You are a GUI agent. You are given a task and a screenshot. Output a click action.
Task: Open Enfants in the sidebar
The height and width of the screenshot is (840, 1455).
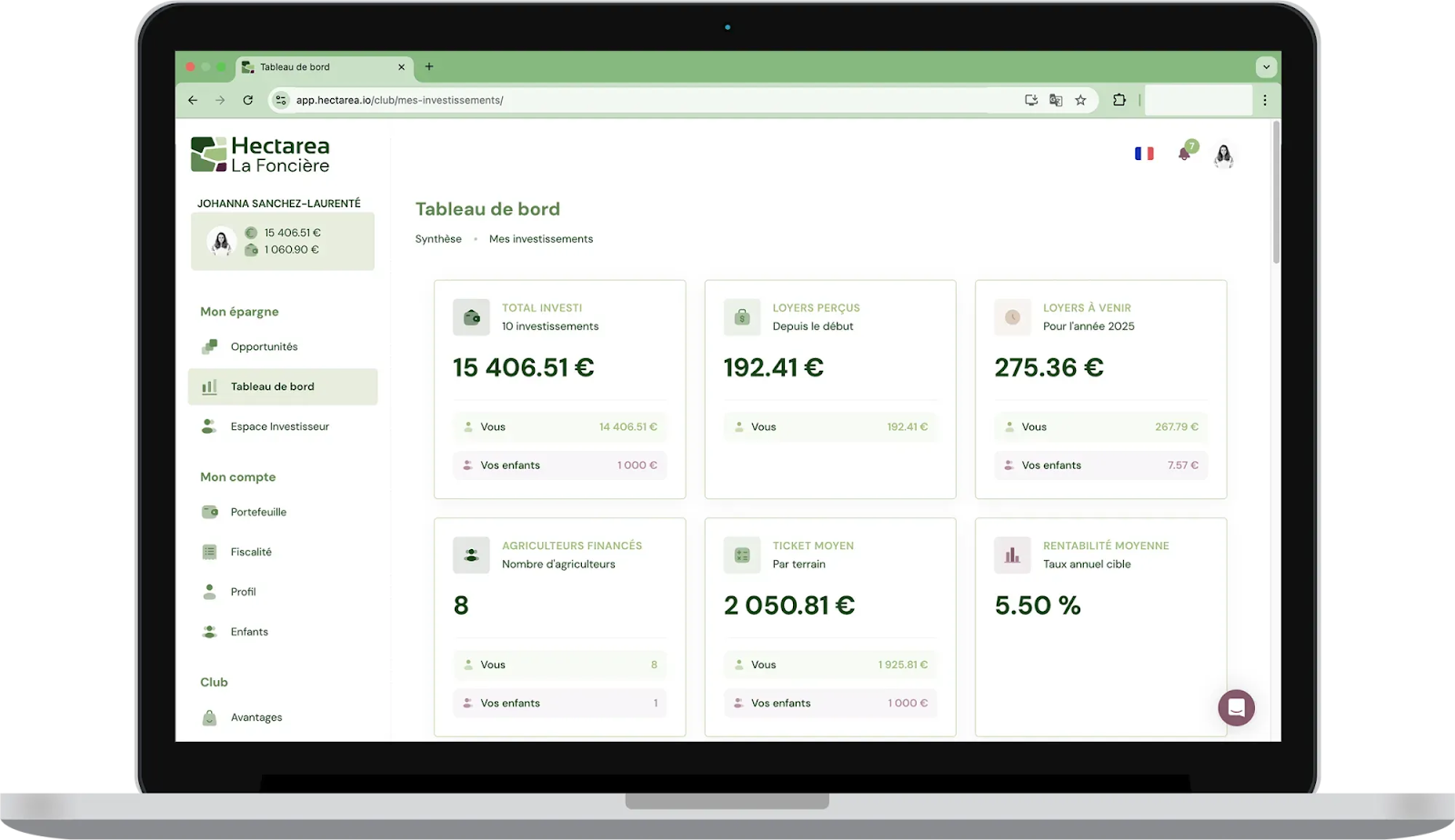[283, 632]
